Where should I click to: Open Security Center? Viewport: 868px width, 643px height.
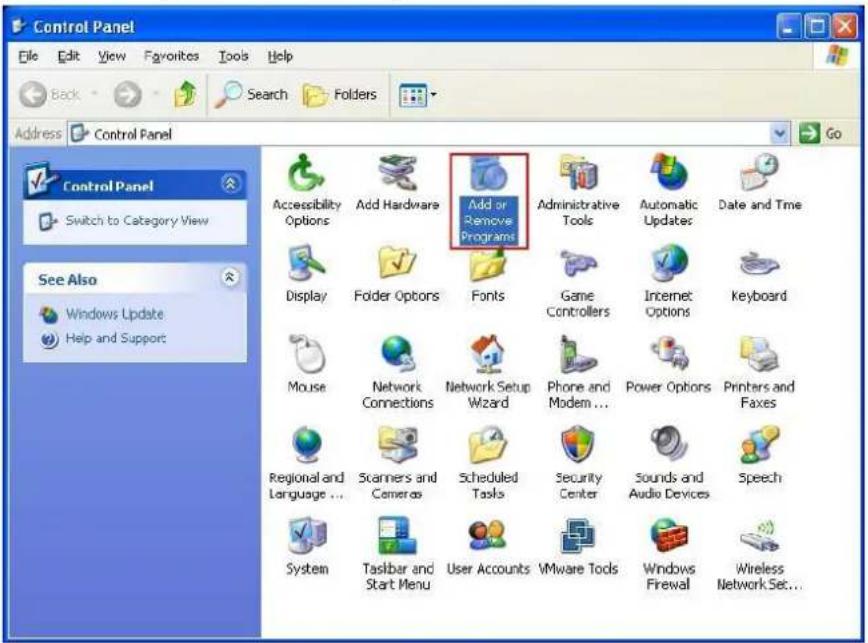[x=578, y=463]
